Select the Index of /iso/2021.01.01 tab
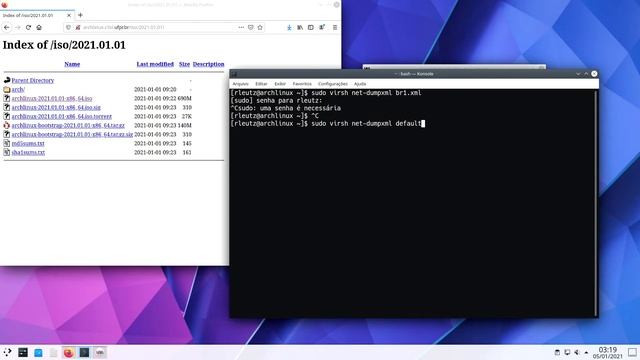The height and width of the screenshot is (360, 640). coord(37,15)
